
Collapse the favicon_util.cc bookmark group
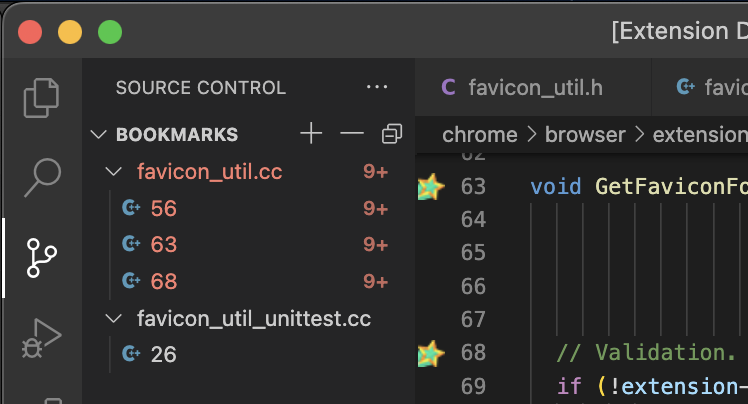pos(114,171)
